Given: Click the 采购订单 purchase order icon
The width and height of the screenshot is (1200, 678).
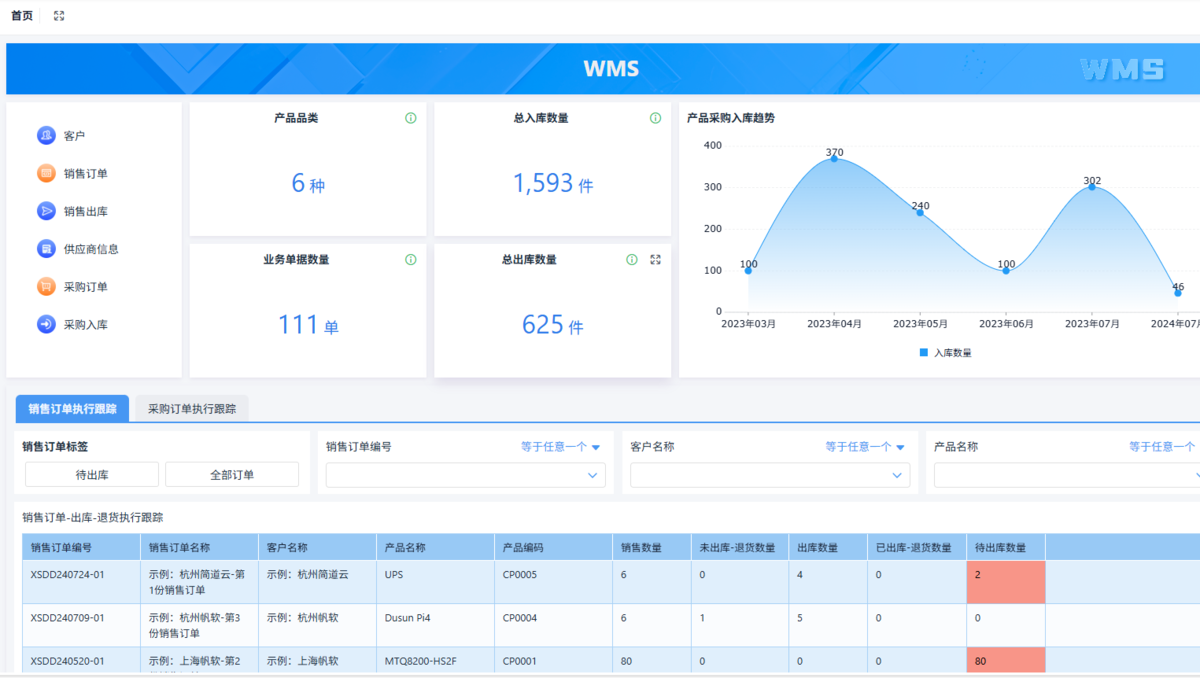Looking at the screenshot, I should (x=46, y=287).
